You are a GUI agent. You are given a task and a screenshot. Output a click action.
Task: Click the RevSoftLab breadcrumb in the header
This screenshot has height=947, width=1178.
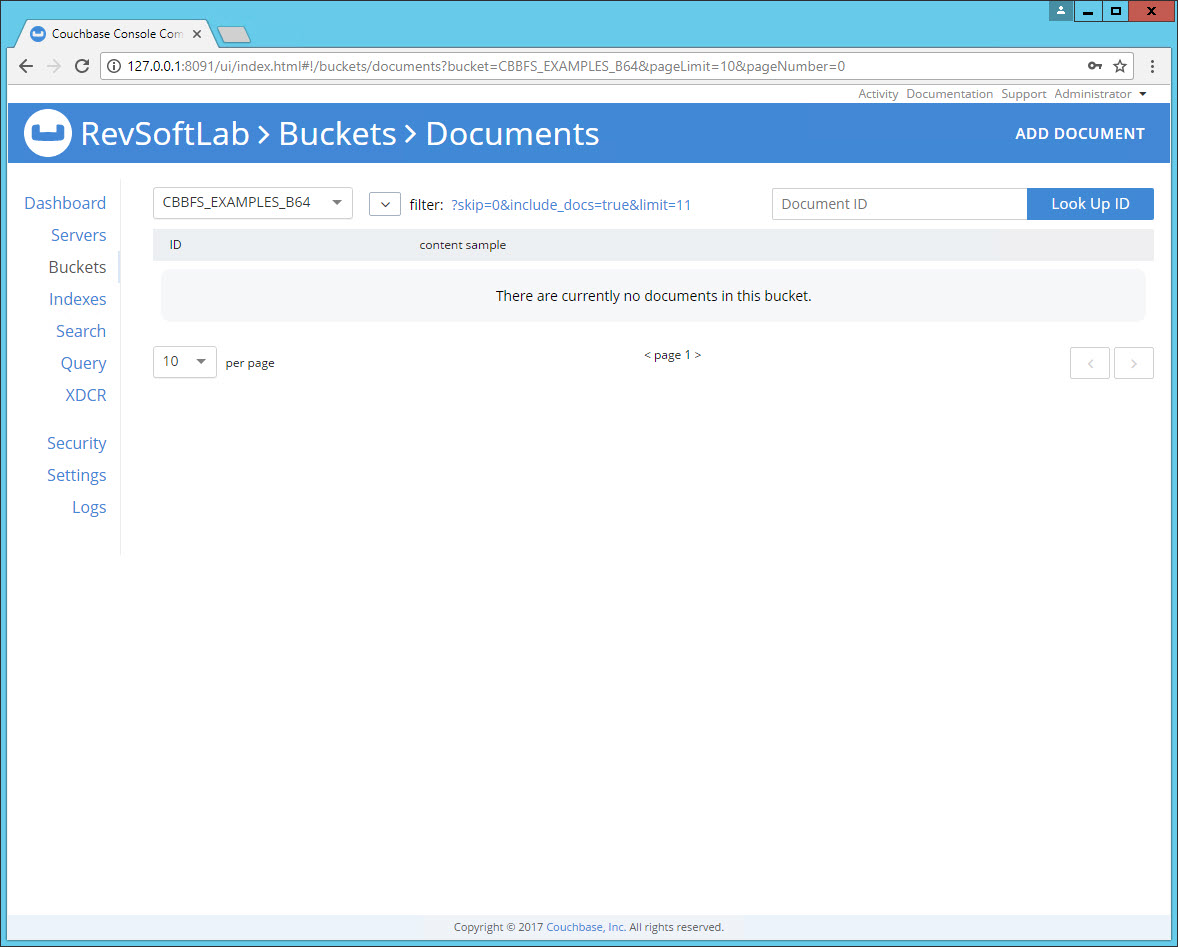click(165, 134)
